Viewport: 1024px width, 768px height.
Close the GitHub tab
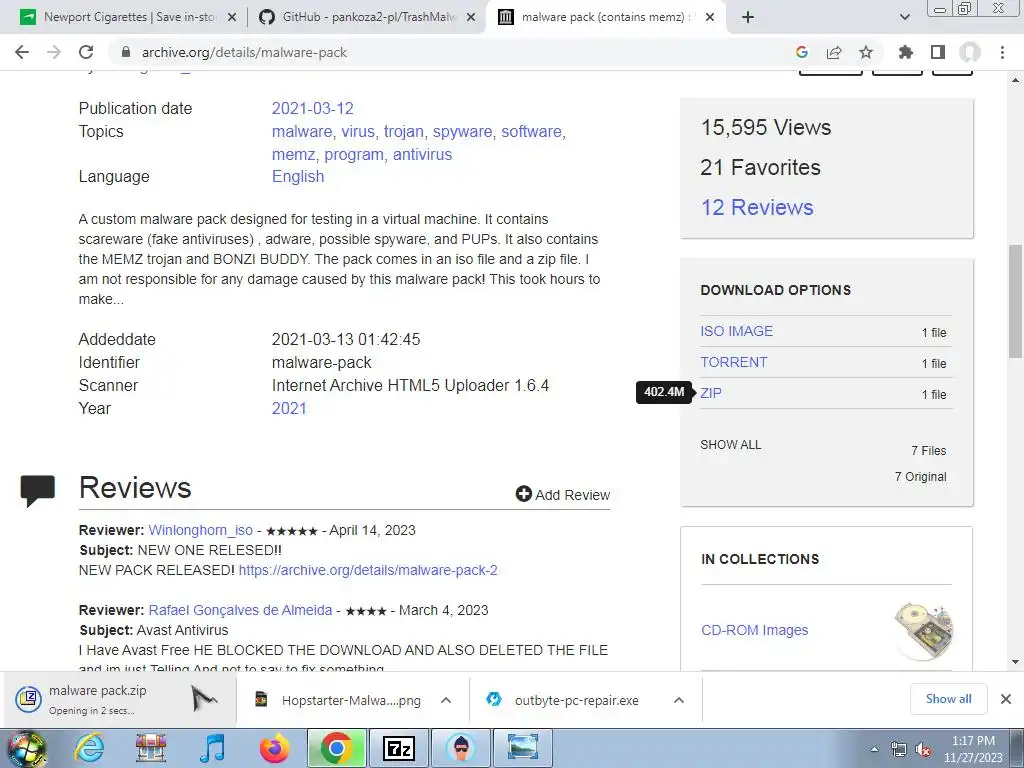tap(471, 17)
